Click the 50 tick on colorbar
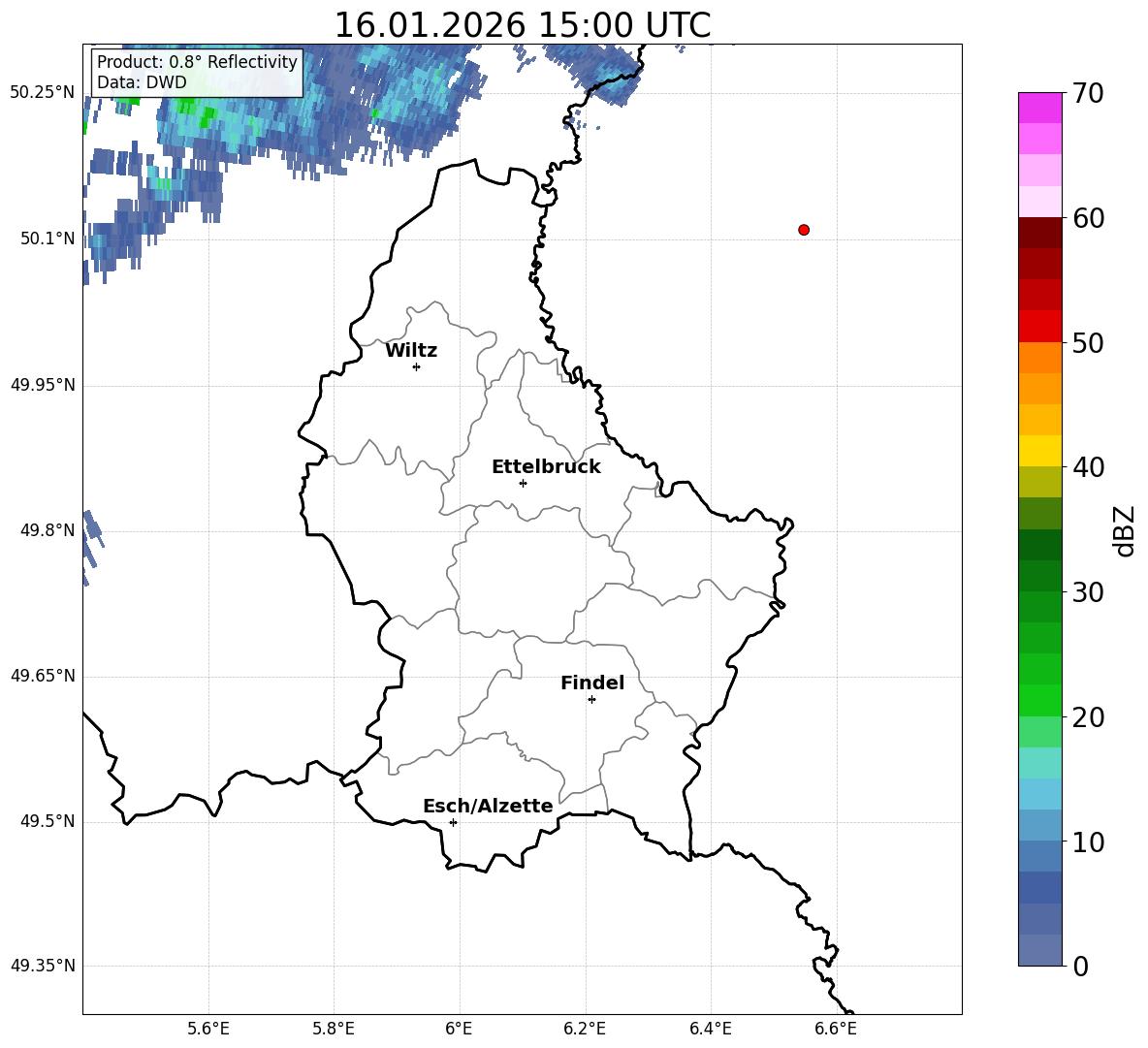 pyautogui.click(x=1088, y=342)
